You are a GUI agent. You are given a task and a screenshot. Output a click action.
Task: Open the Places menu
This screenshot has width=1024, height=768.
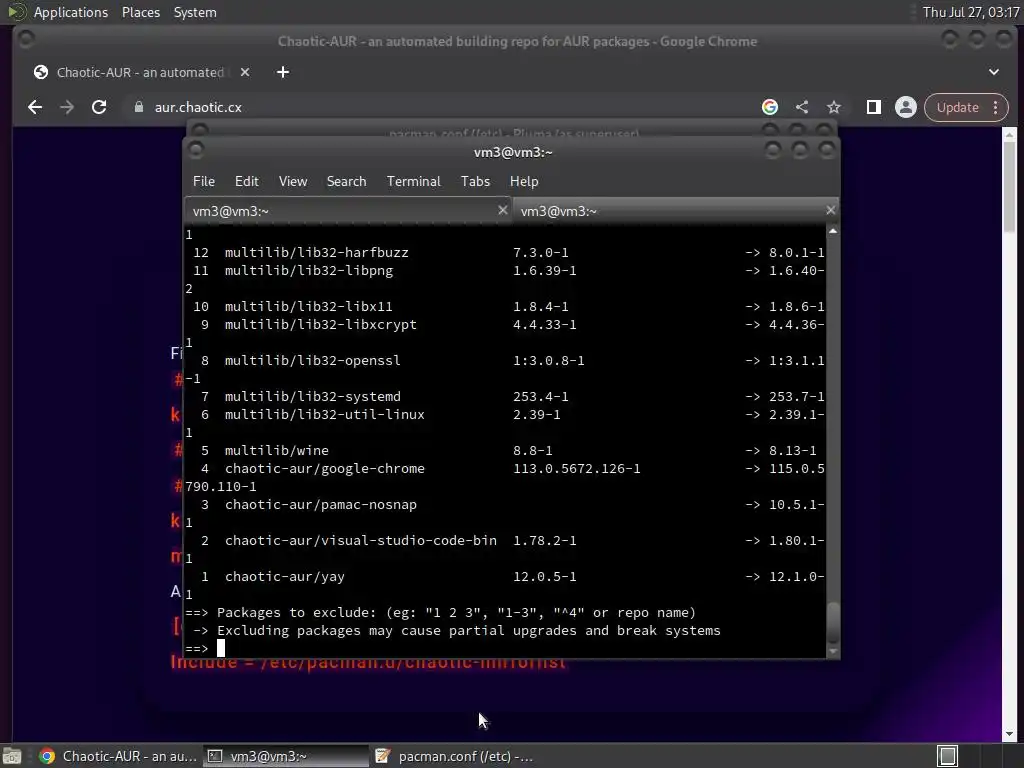[140, 12]
